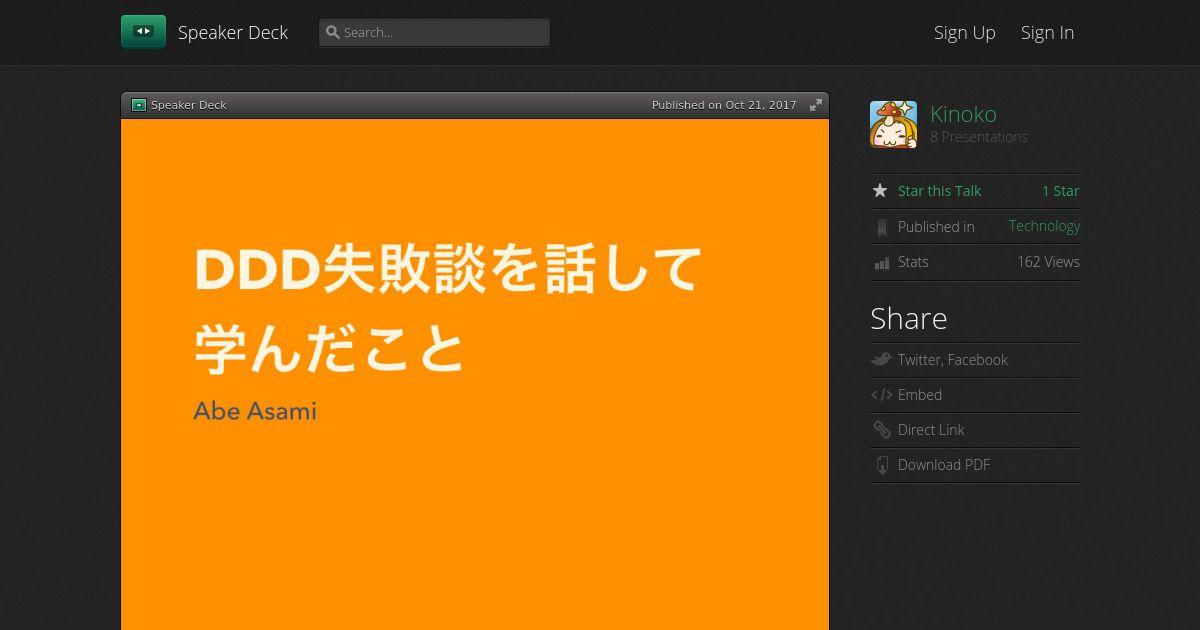Click the magnifier icon in search box
Viewport: 1200px width, 630px height.
[x=332, y=32]
